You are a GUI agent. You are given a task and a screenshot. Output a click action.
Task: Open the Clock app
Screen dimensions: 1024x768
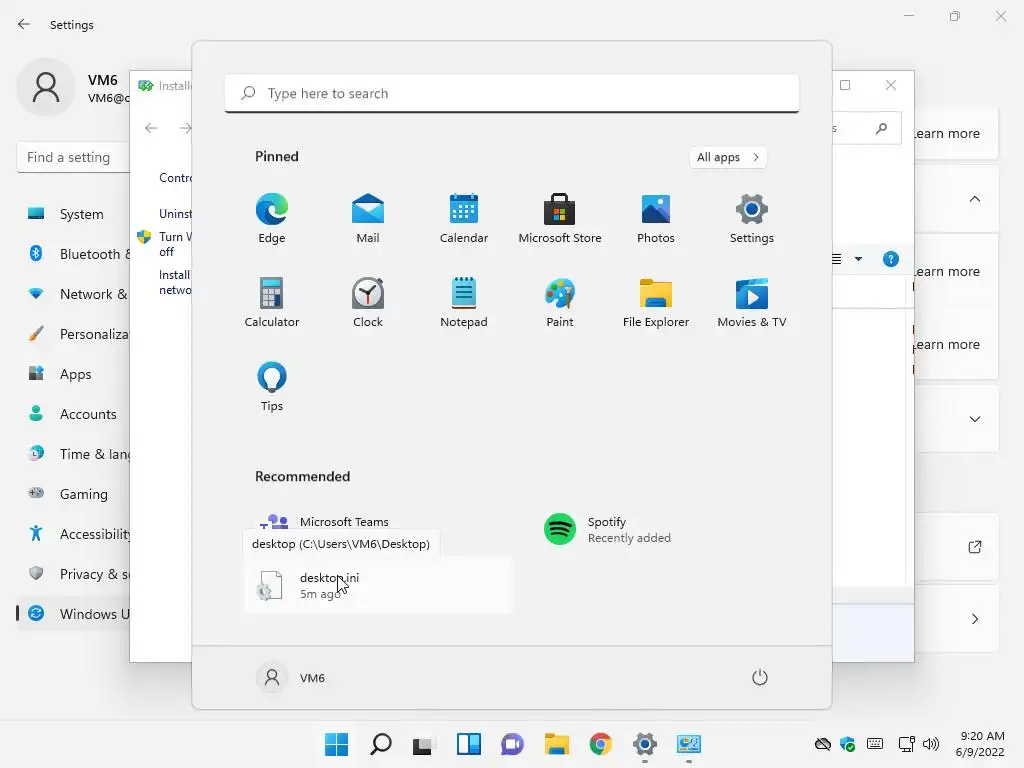point(368,302)
